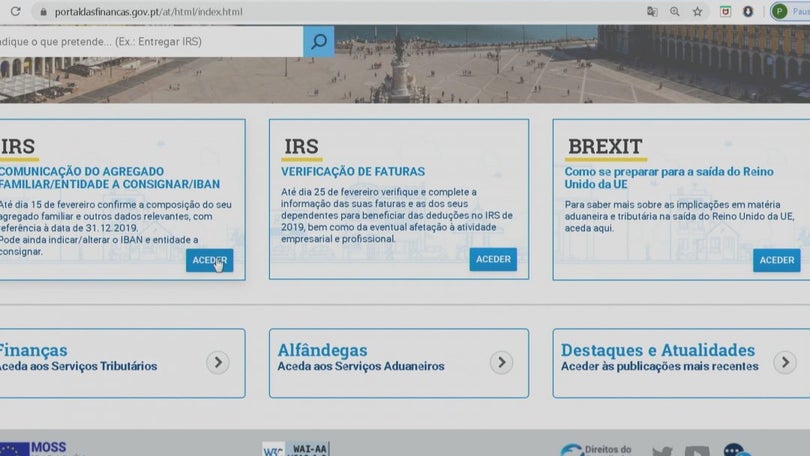
Task: Click the zoom magnifier icon in the address bar
Action: pos(675,11)
